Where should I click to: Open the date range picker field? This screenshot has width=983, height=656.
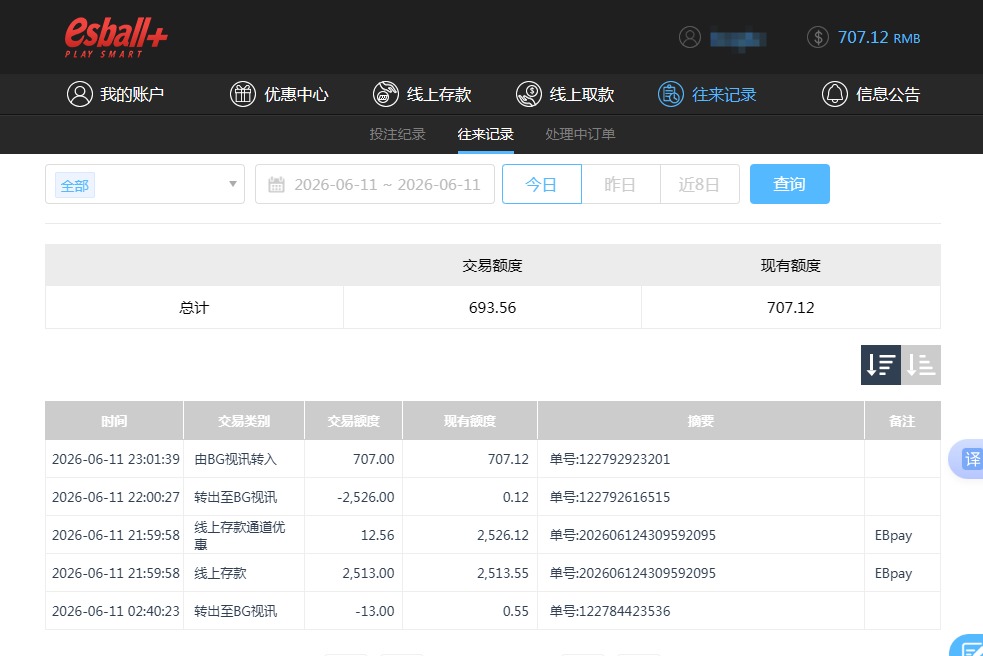[x=375, y=184]
